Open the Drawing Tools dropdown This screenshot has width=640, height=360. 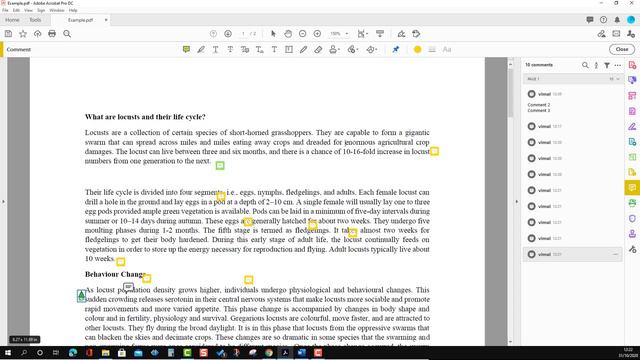(371, 49)
